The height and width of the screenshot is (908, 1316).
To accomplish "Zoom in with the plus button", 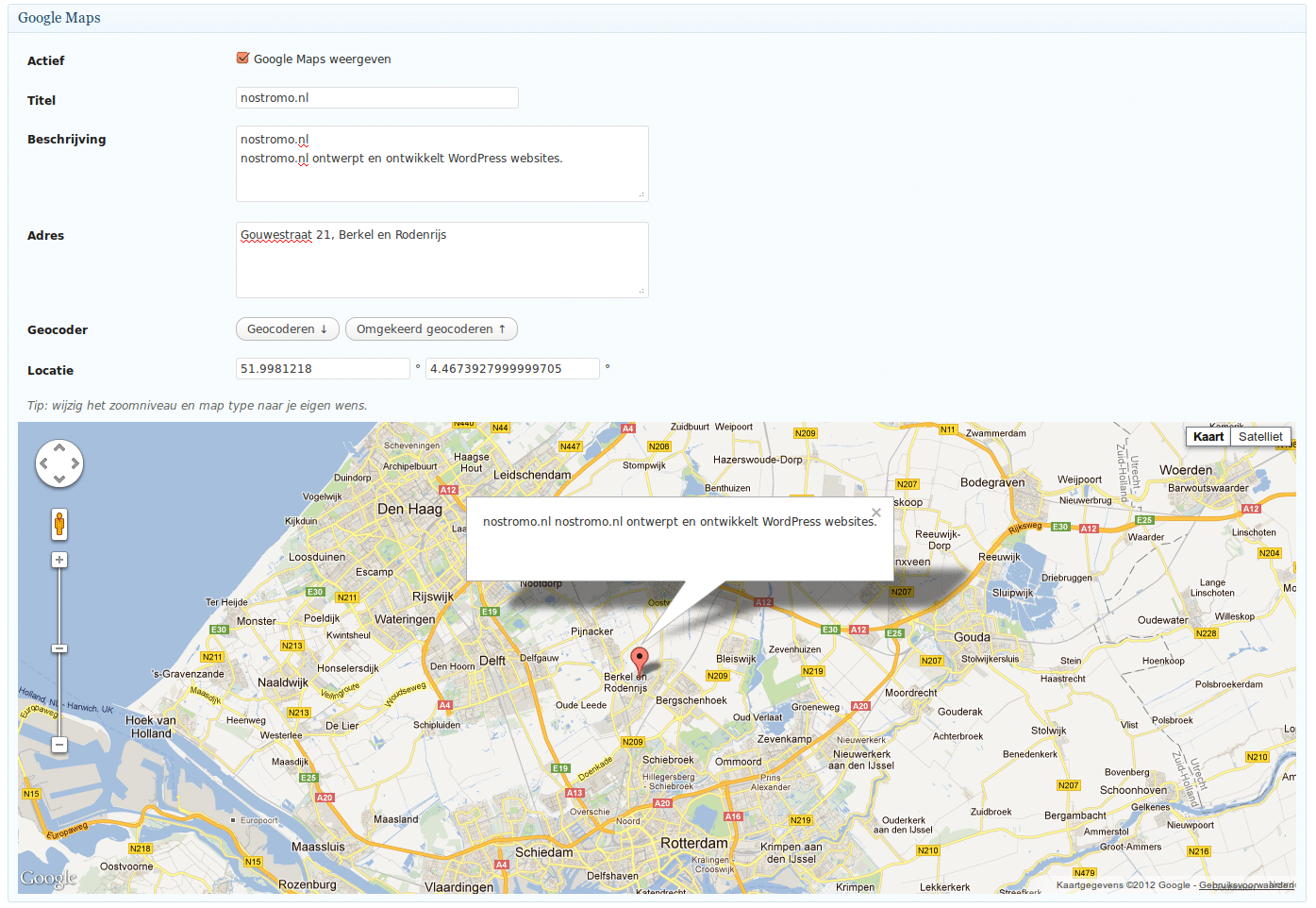I will tap(59, 560).
